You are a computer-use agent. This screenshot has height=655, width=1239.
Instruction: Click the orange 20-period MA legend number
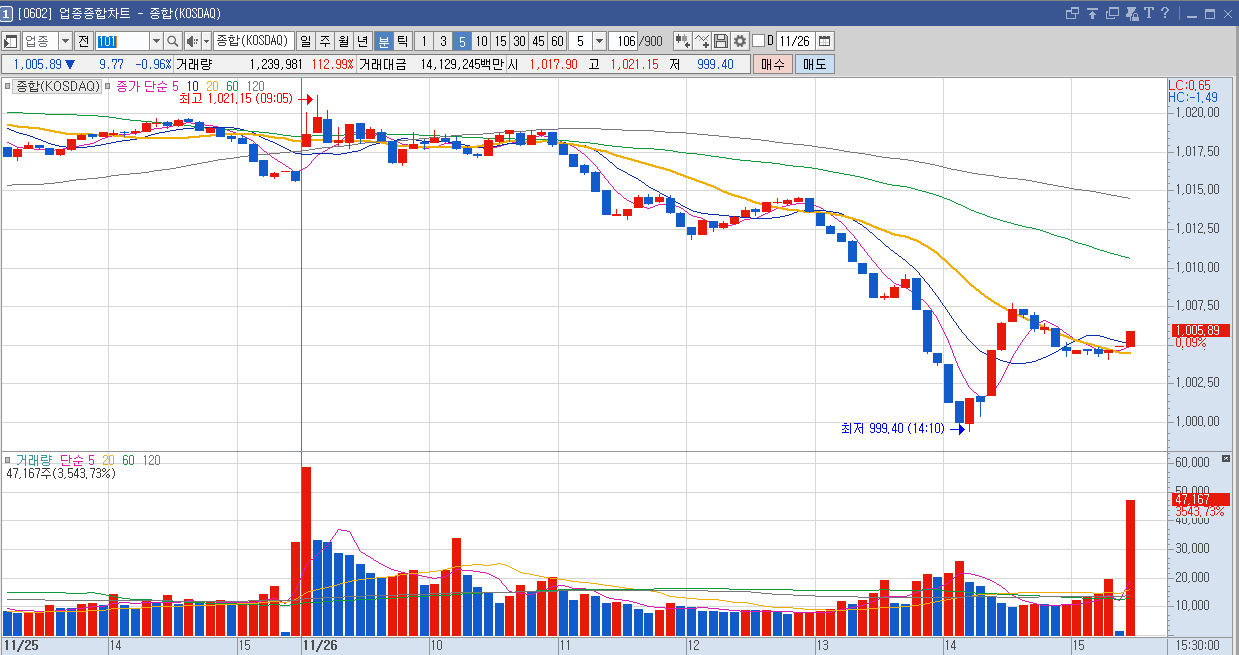211,86
